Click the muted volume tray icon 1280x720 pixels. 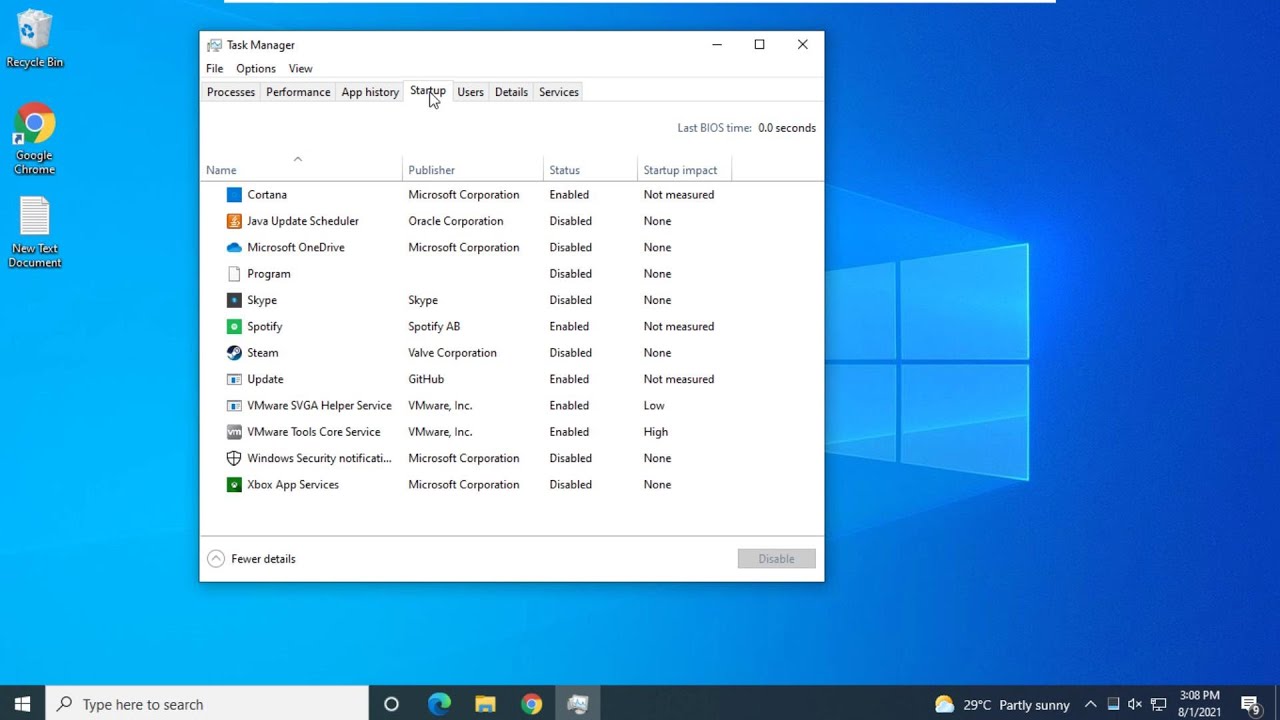tap(1135, 704)
